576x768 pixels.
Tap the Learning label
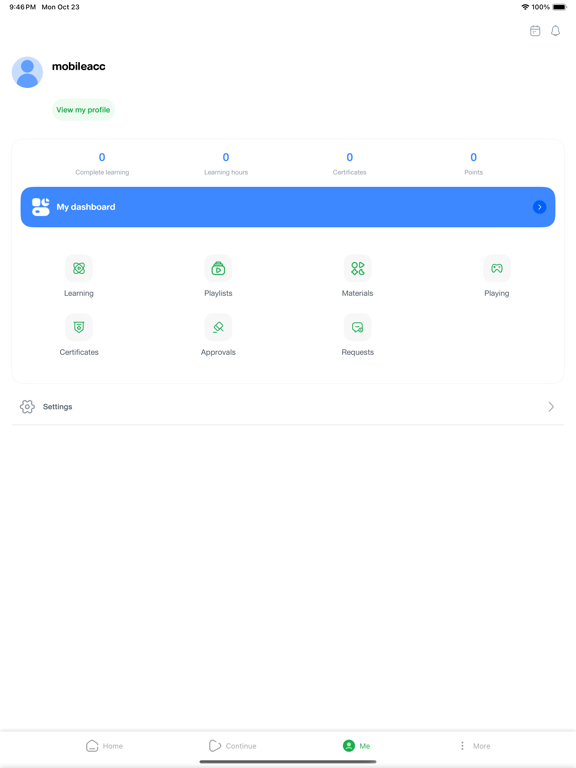[x=79, y=293]
